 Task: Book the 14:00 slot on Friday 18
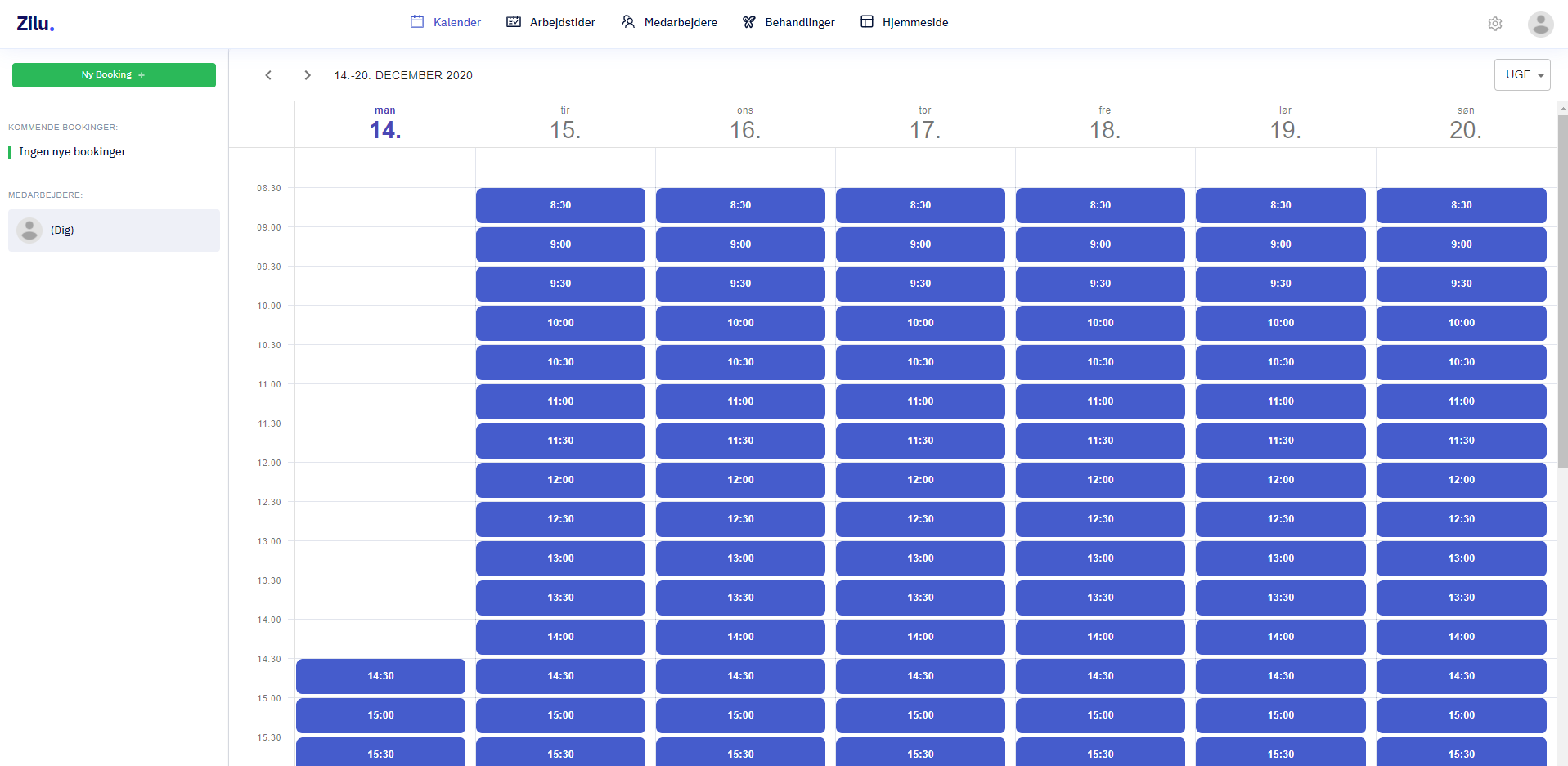[1100, 637]
